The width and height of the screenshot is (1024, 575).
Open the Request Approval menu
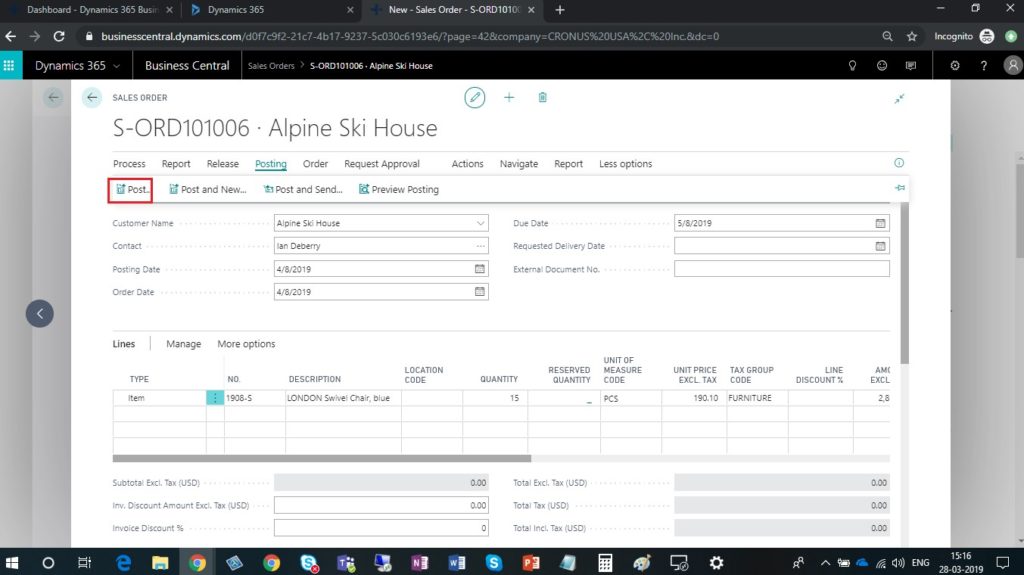coord(382,164)
